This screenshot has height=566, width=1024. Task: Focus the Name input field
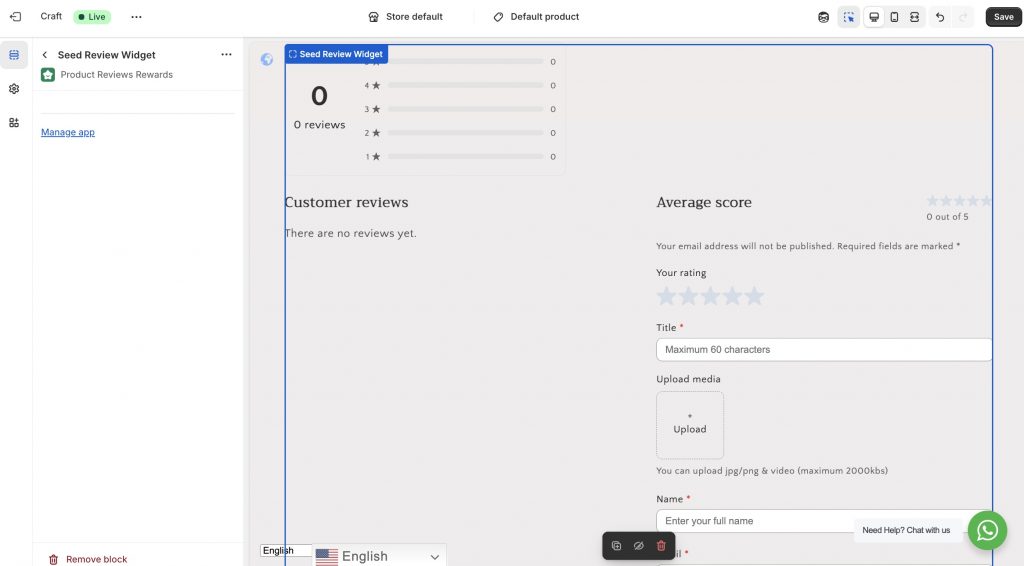824,521
